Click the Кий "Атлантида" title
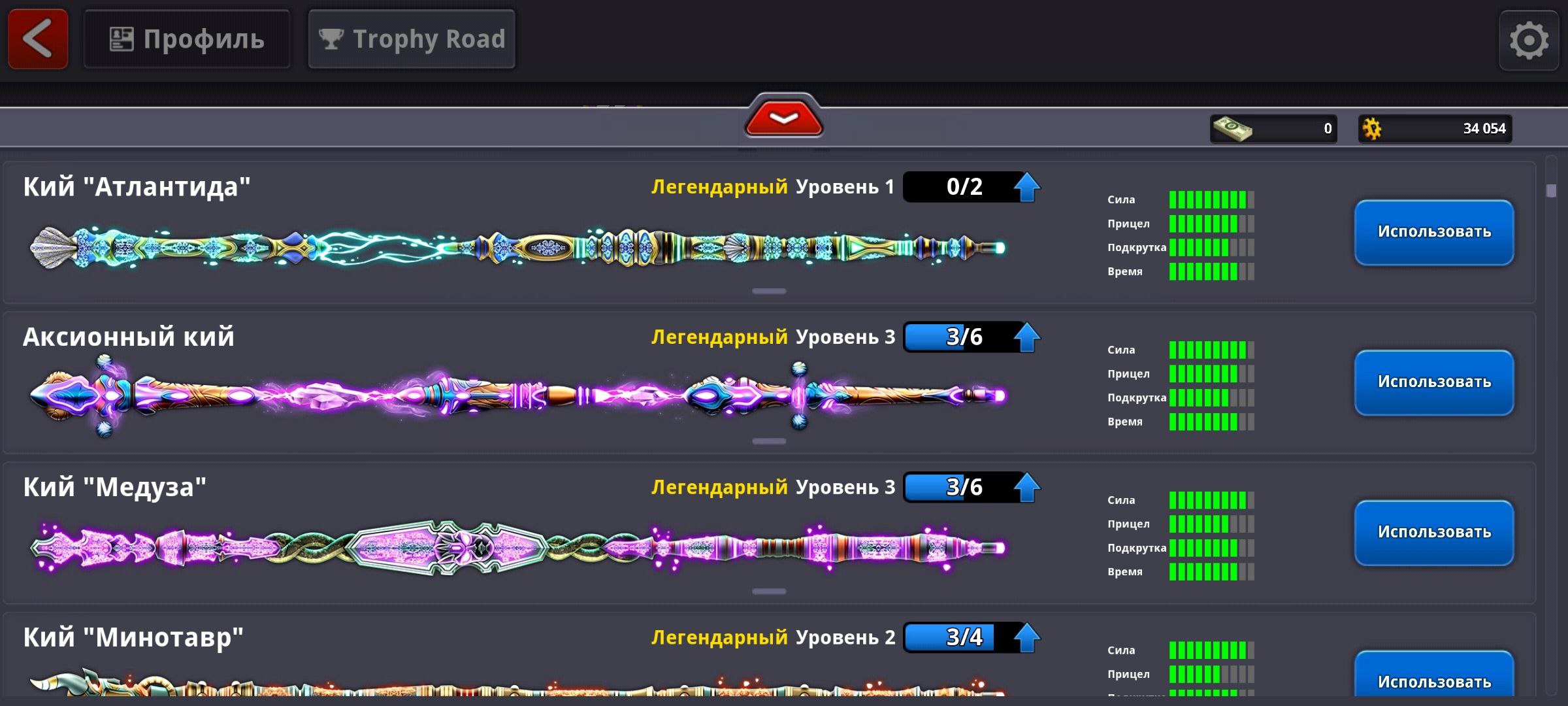The height and width of the screenshot is (706, 1568). point(137,187)
